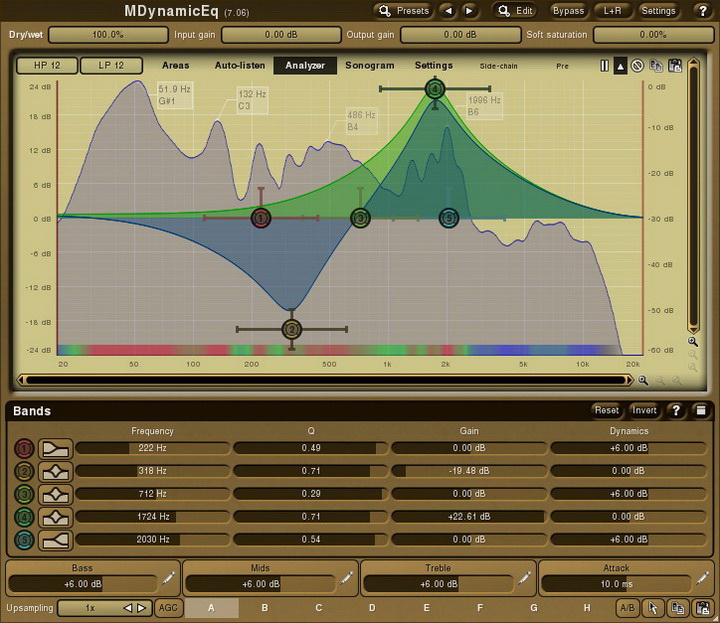
Task: Toggle the Bypass button
Action: click(x=568, y=11)
